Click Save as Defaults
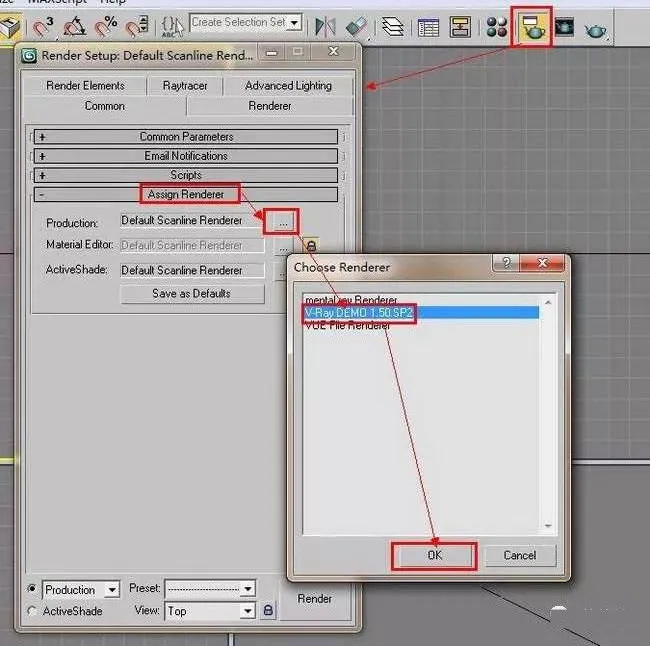Image resolution: width=650 pixels, height=646 pixels. [x=192, y=294]
